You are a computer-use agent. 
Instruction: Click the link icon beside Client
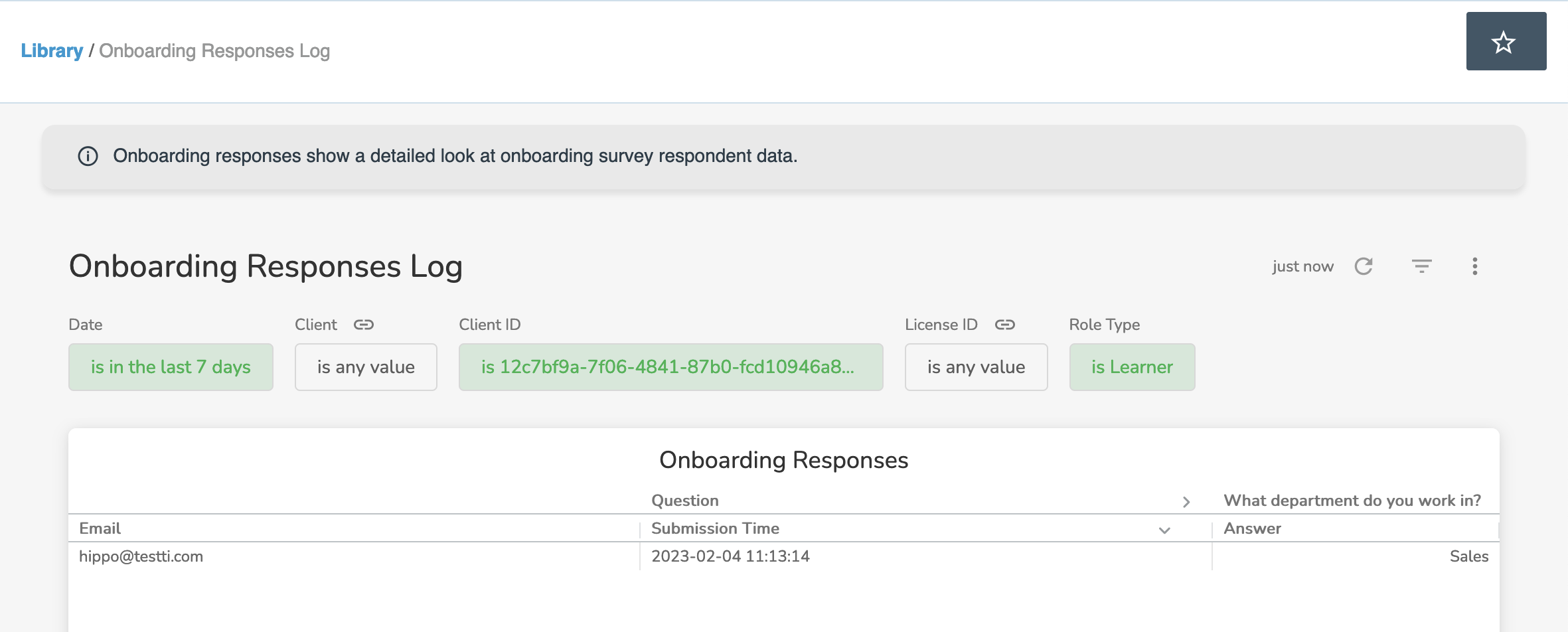(x=364, y=325)
